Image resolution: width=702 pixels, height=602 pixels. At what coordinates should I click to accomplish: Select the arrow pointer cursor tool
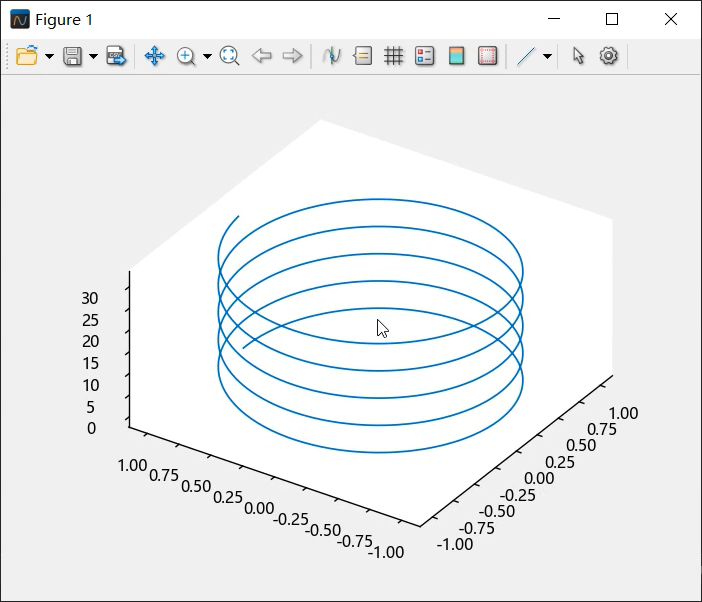pos(578,56)
